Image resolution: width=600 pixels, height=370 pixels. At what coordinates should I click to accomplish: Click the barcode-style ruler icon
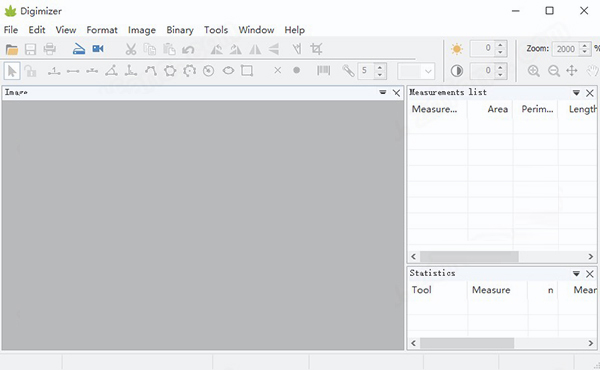[x=324, y=70]
